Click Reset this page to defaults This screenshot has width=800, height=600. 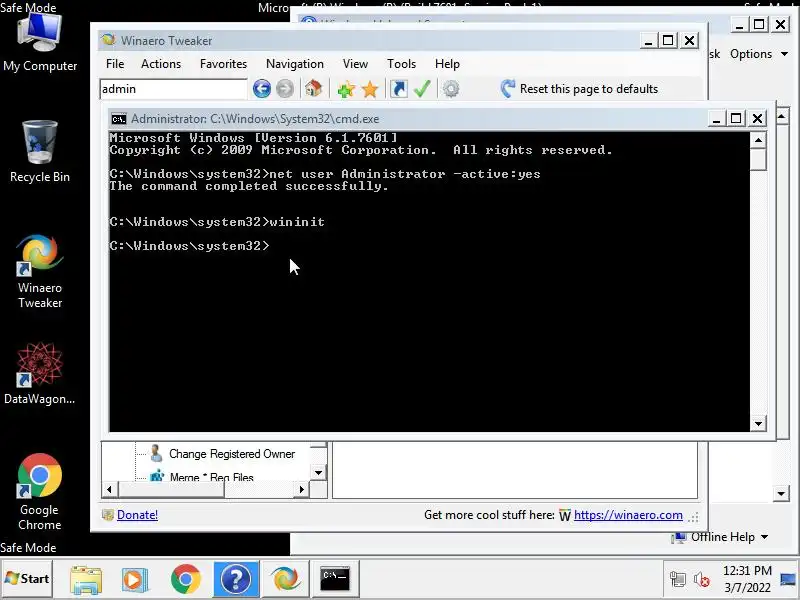tap(579, 89)
